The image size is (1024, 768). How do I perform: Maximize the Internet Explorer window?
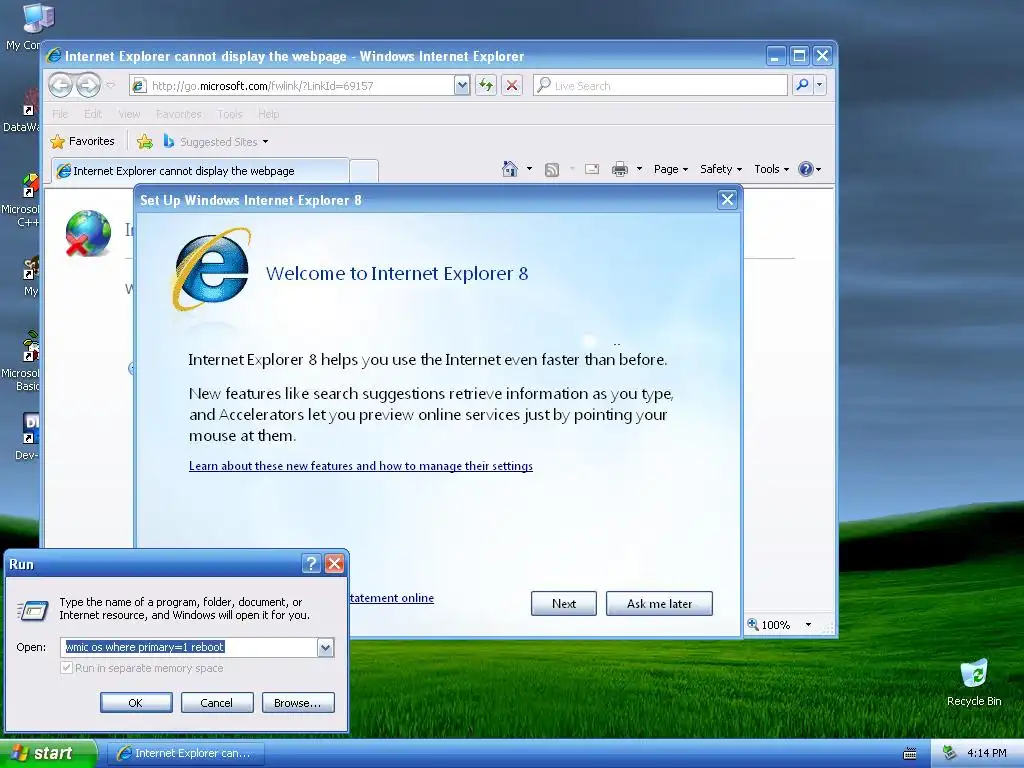[799, 56]
